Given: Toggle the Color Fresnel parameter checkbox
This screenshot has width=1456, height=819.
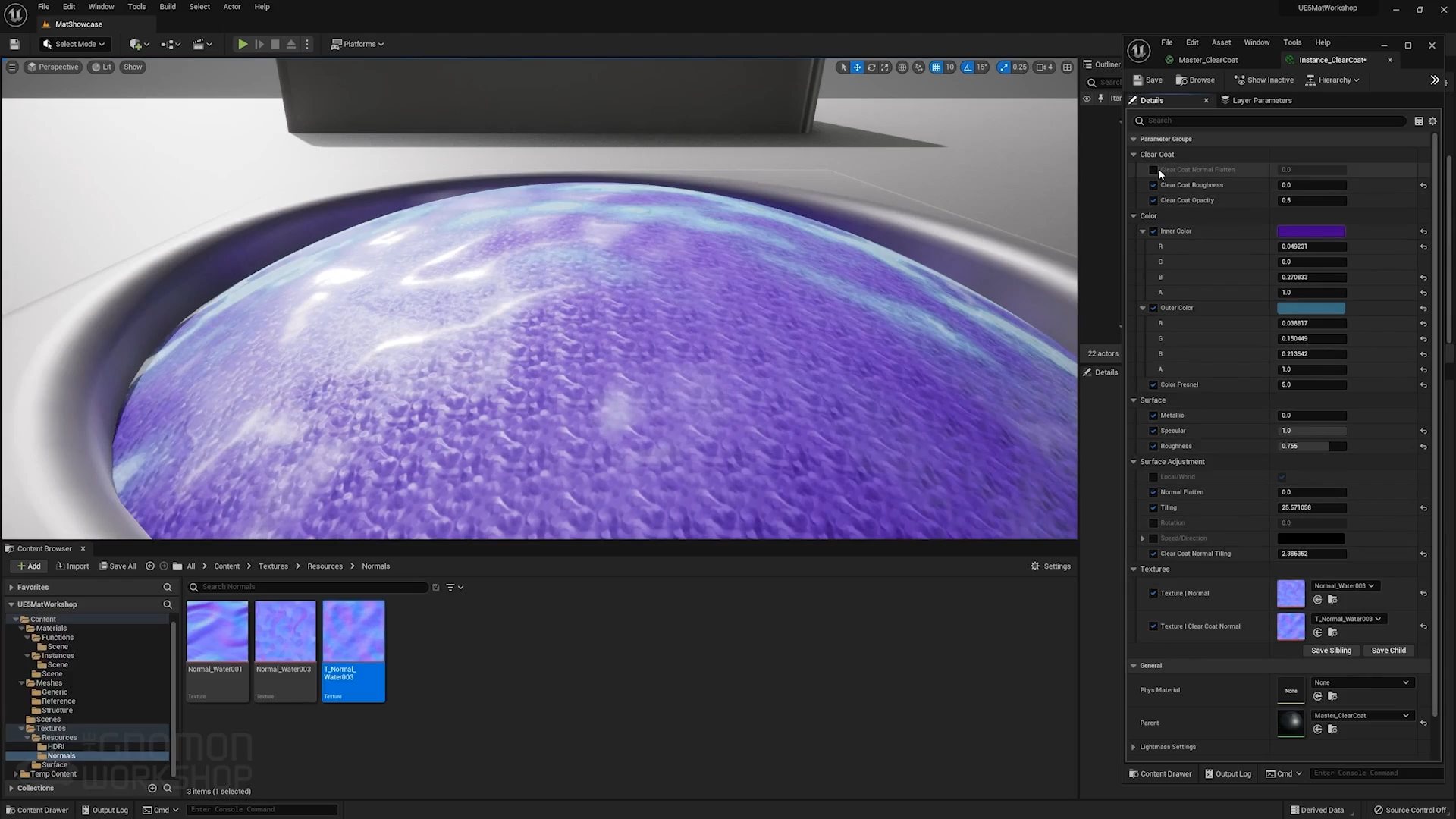Looking at the screenshot, I should 1153,384.
